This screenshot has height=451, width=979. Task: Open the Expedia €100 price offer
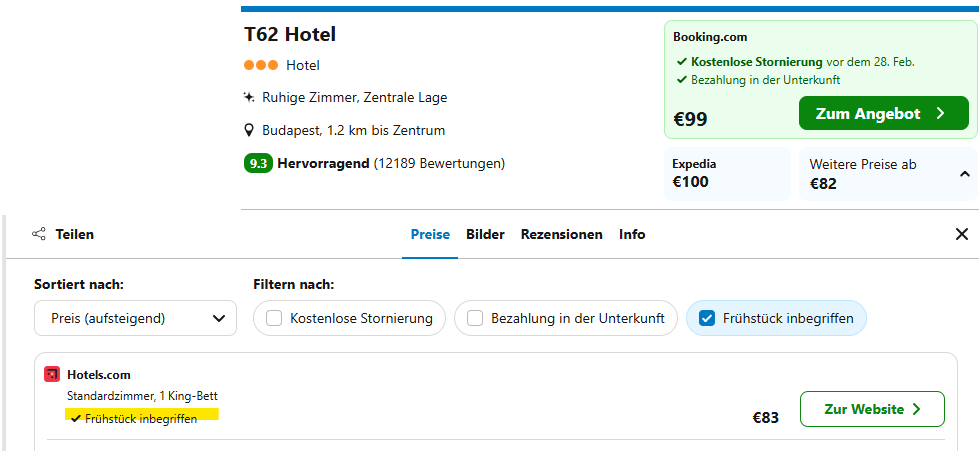point(727,174)
